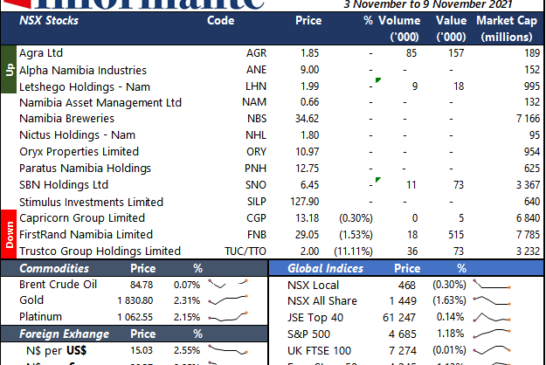546x365 pixels.
Task: Click 'Oryx Properties Limited' name
Action: tap(79, 152)
